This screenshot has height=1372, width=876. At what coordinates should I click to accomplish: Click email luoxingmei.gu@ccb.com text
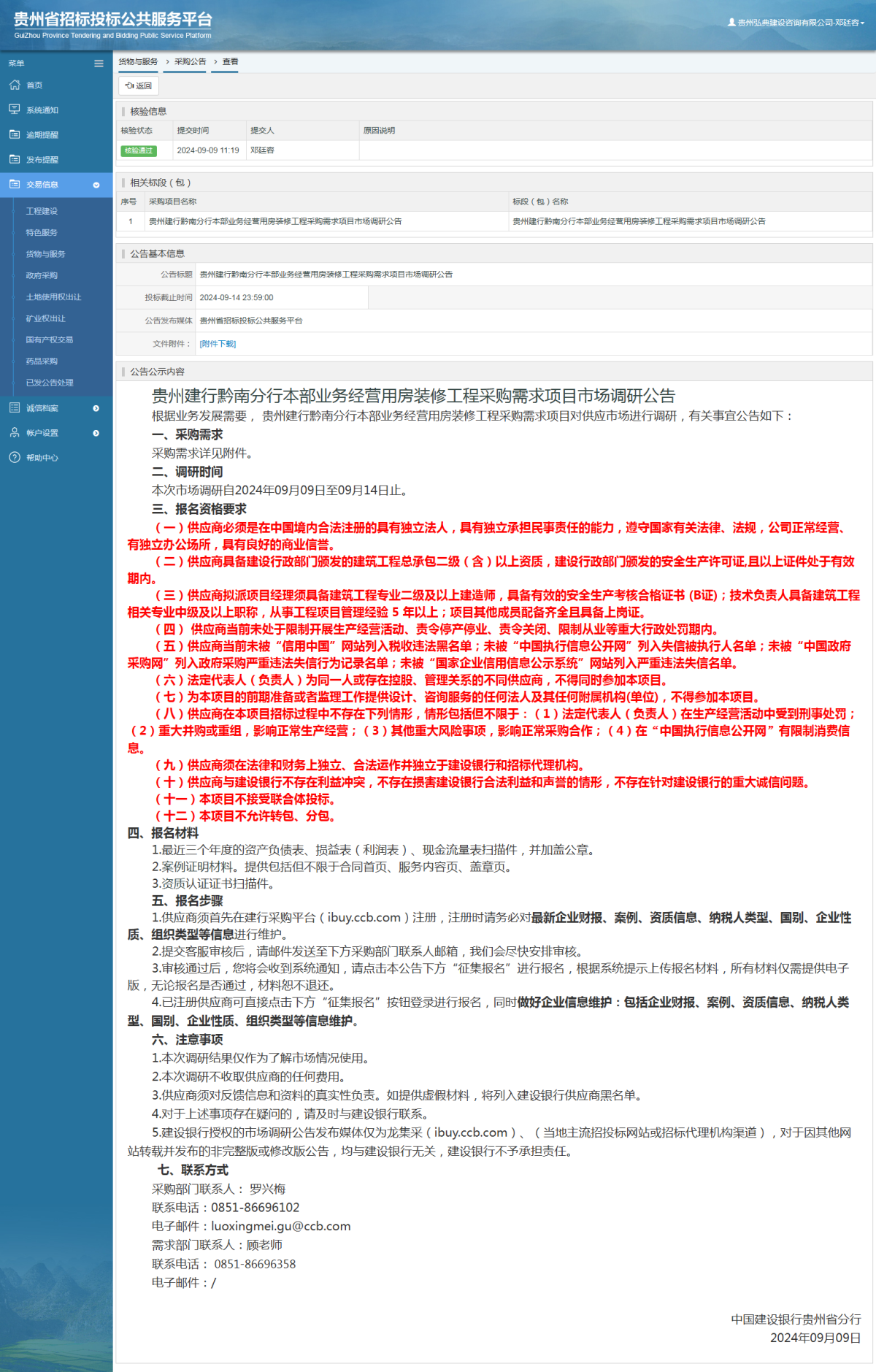click(281, 1226)
